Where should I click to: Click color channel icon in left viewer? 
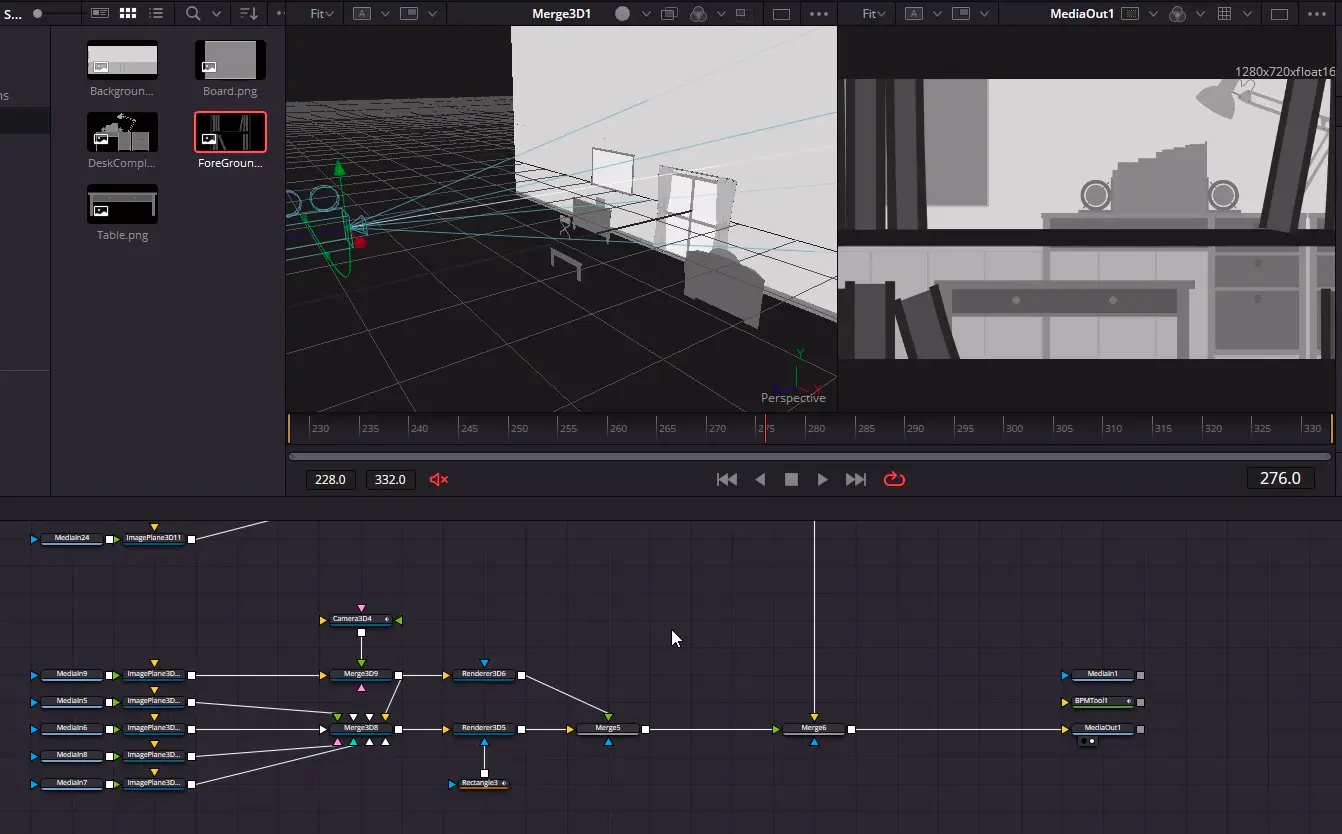tap(699, 14)
